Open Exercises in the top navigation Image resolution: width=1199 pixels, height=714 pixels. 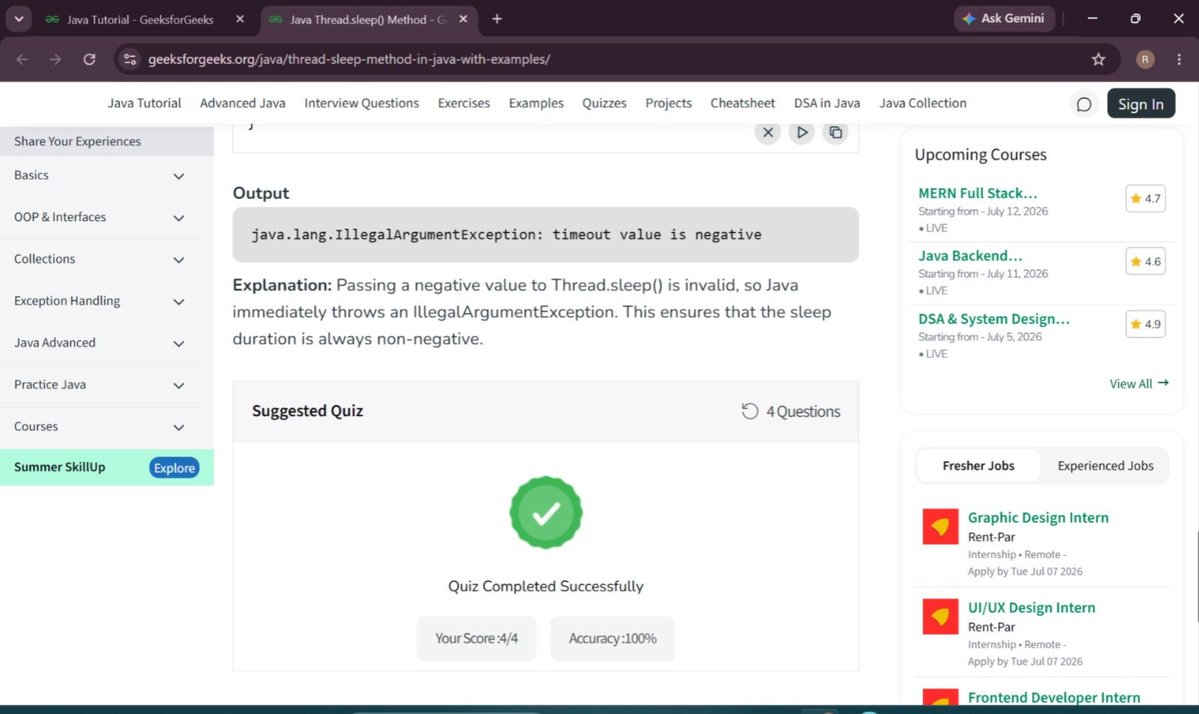click(x=463, y=103)
